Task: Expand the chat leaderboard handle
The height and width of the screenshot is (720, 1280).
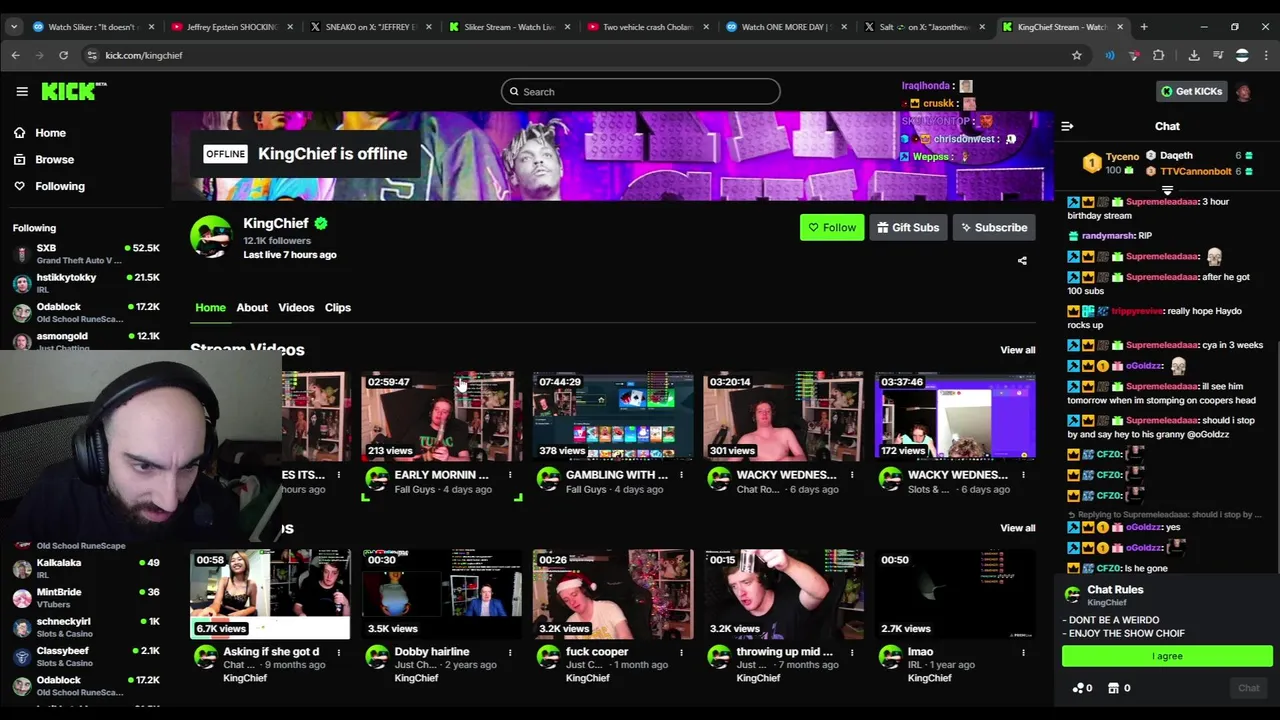Action: coord(1167,190)
